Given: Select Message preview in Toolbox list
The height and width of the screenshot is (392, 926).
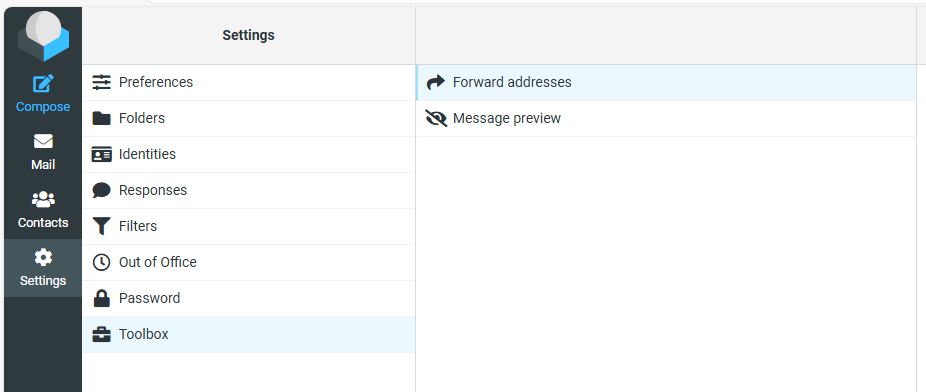Looking at the screenshot, I should [666, 119].
